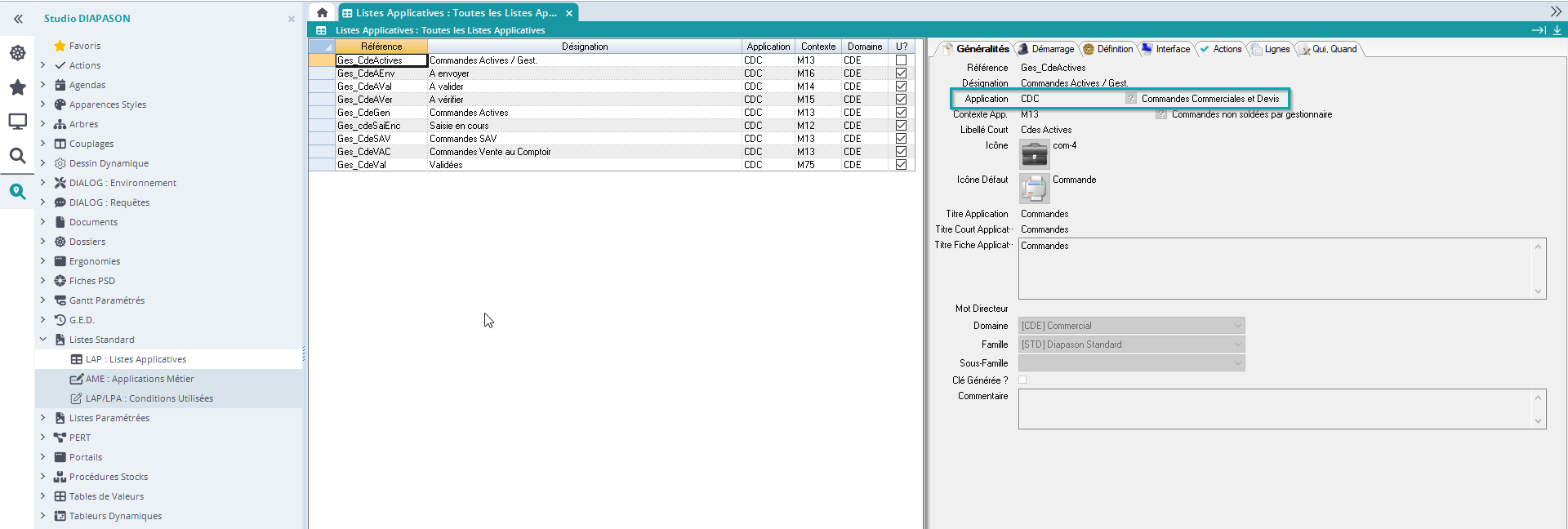Click into the Commentaire text field
The height and width of the screenshot is (529, 1568).
(x=1274, y=408)
